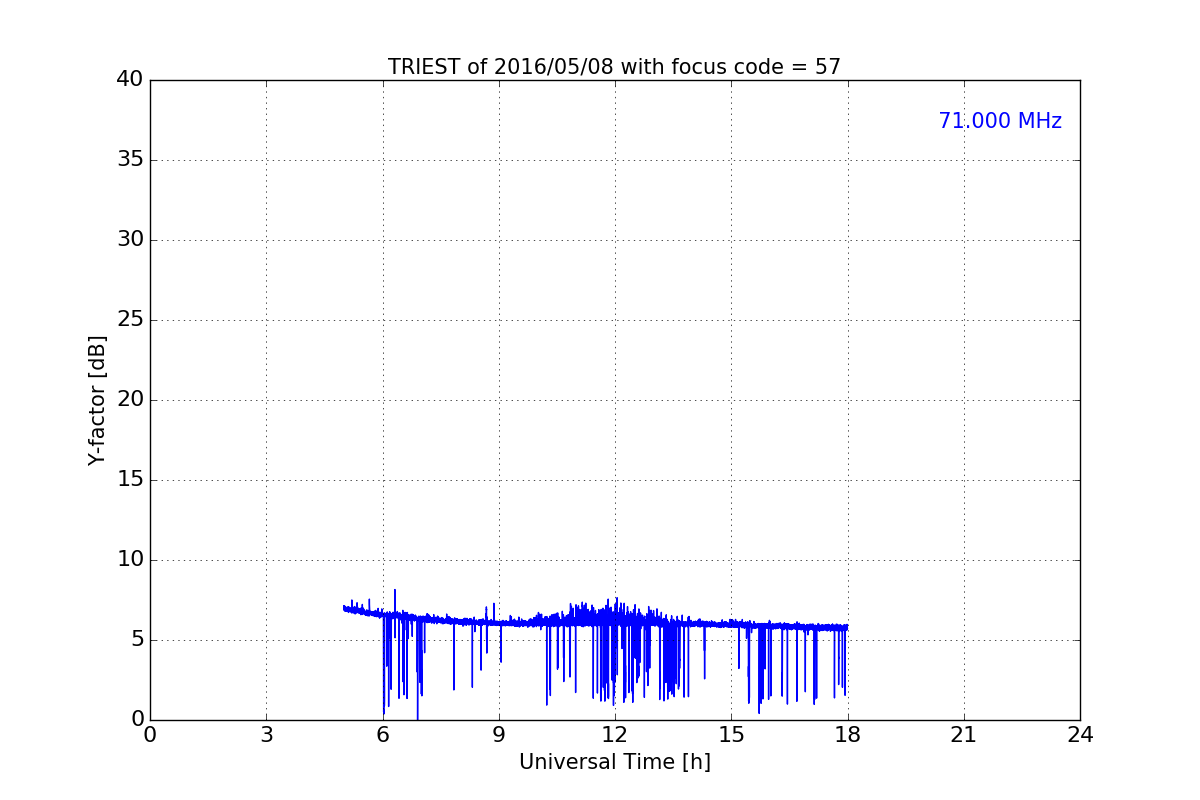Image resolution: width=1200 pixels, height=800 pixels.
Task: Click the y-axis tick label 30
Action: point(130,240)
